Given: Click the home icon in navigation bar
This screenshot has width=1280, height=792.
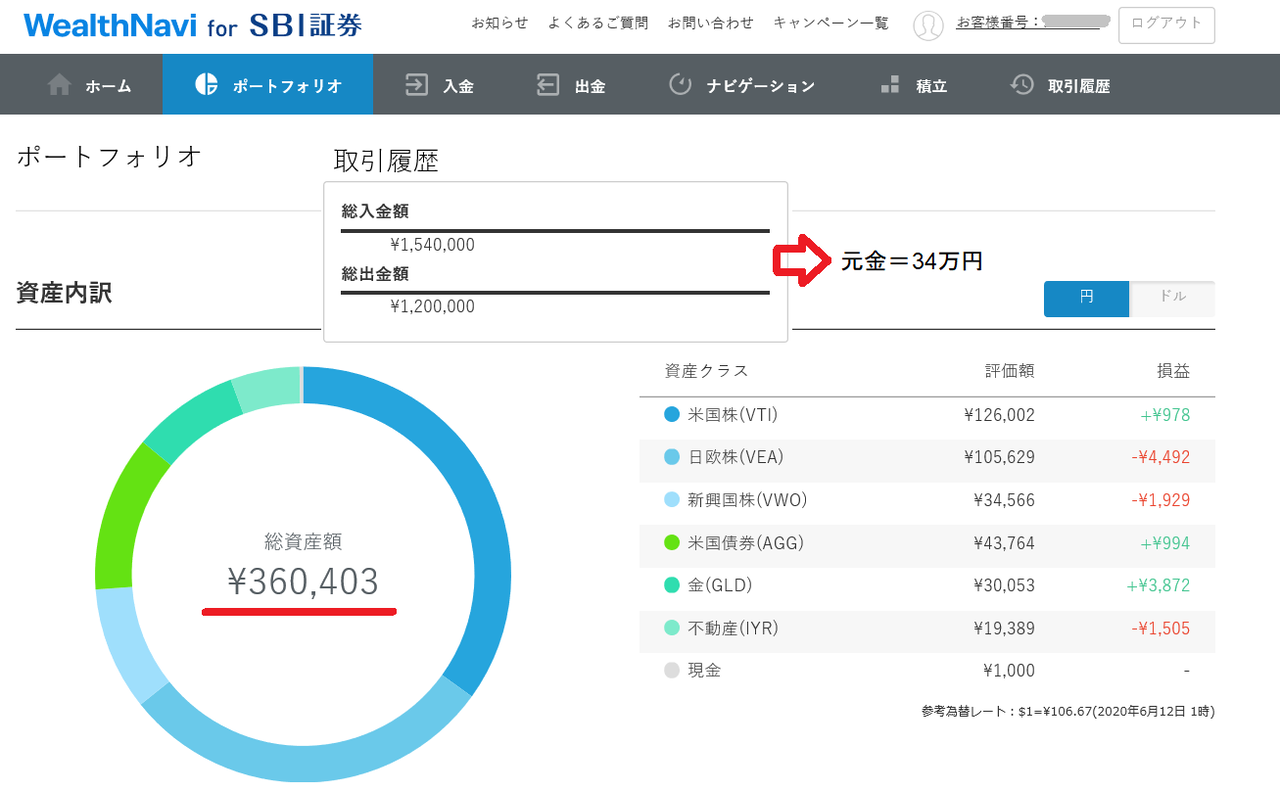Looking at the screenshot, I should click(59, 85).
